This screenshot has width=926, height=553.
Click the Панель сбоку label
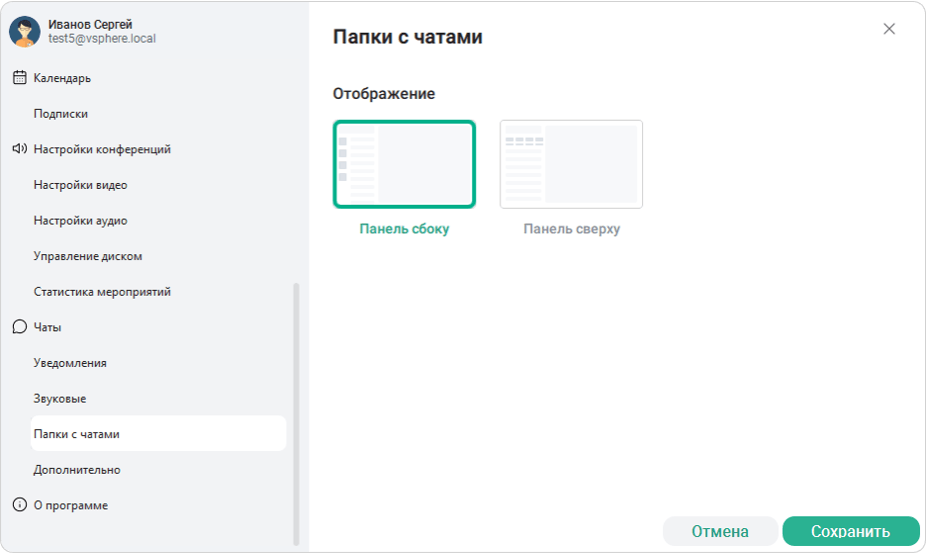405,229
